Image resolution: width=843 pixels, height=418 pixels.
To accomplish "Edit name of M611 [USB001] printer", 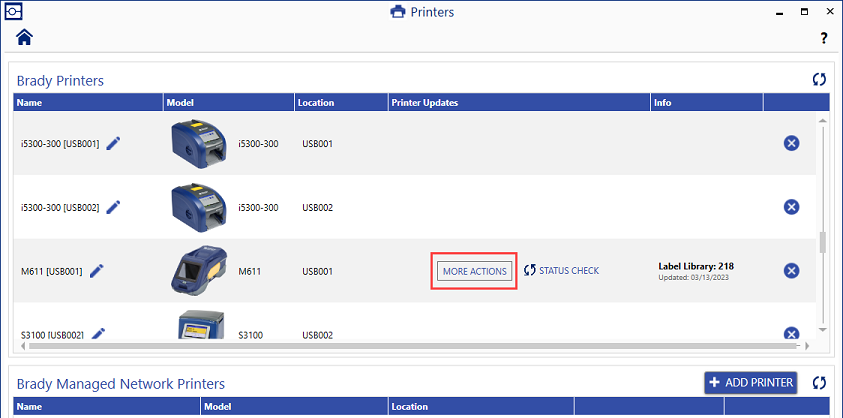I will [97, 271].
